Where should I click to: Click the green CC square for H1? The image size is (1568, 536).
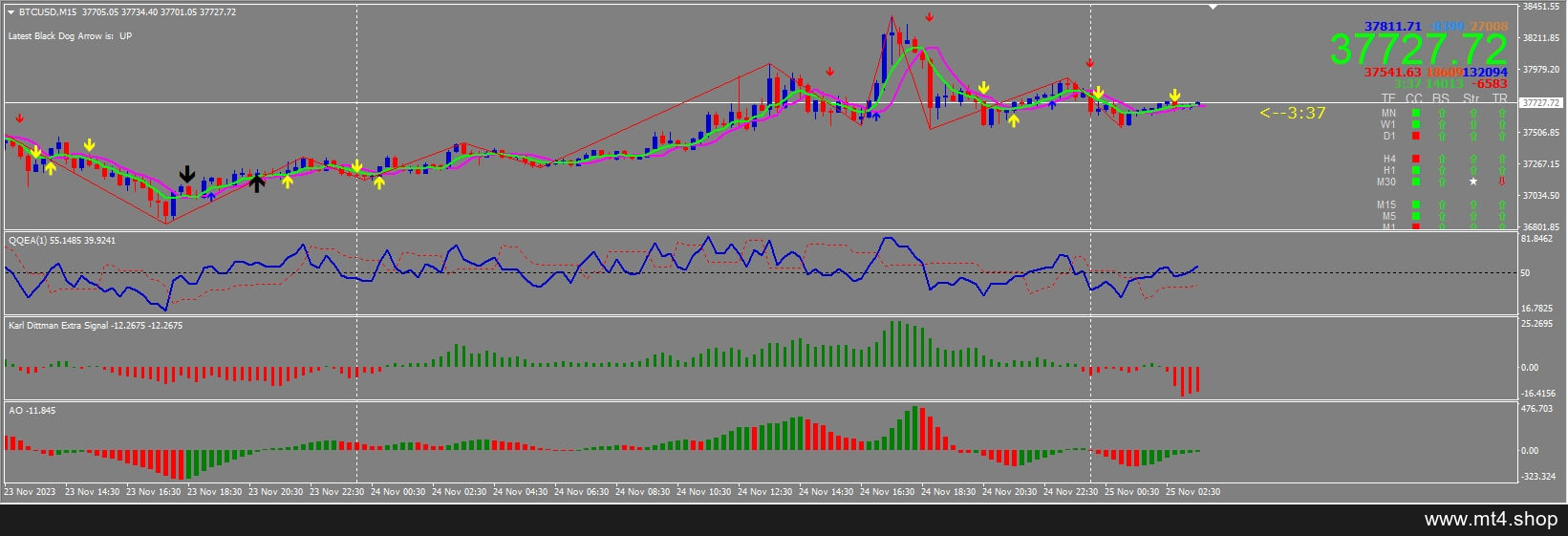(x=1416, y=170)
